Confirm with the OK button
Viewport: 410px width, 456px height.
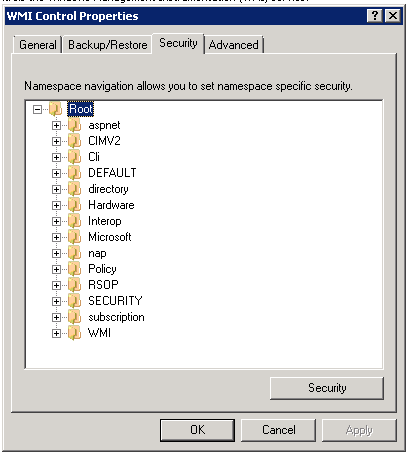[x=197, y=430]
